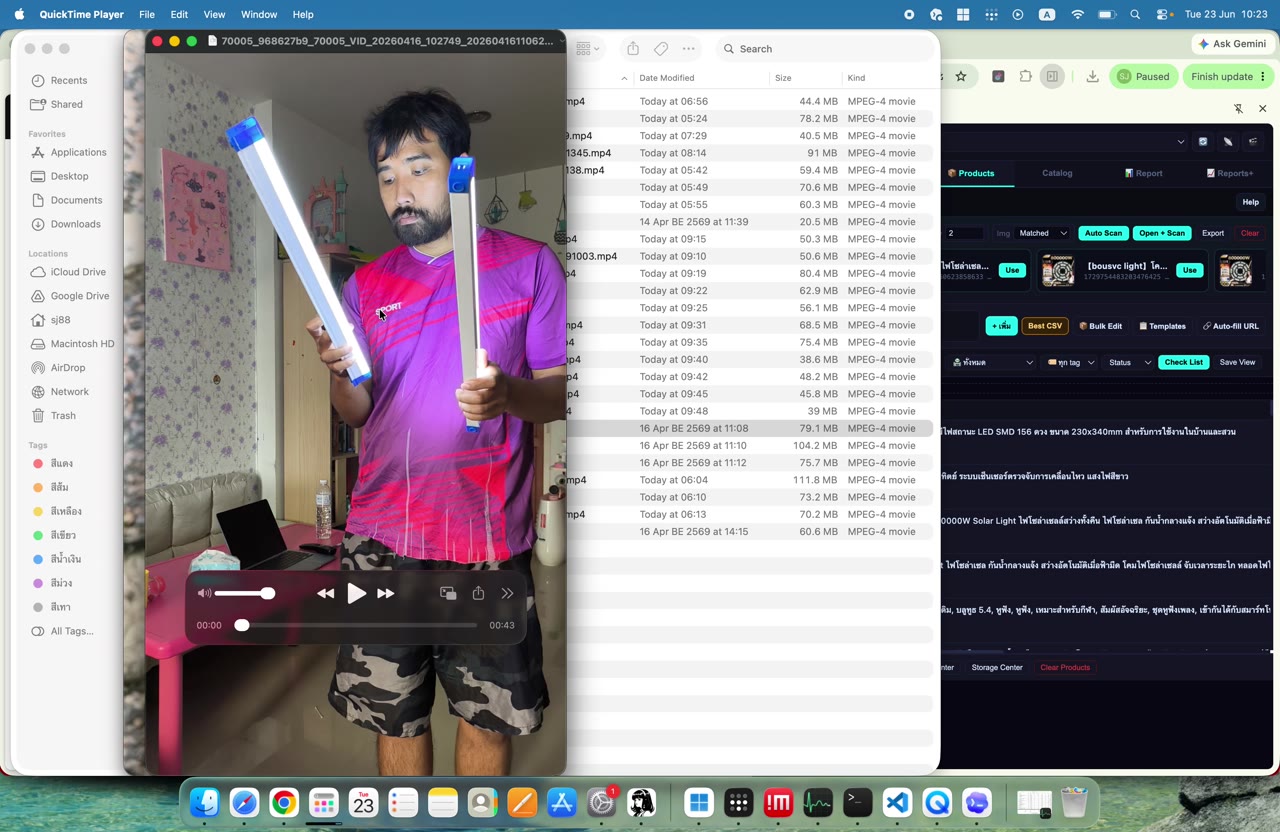Sort Finder list by Size column
This screenshot has width=1280, height=832.
(x=783, y=78)
